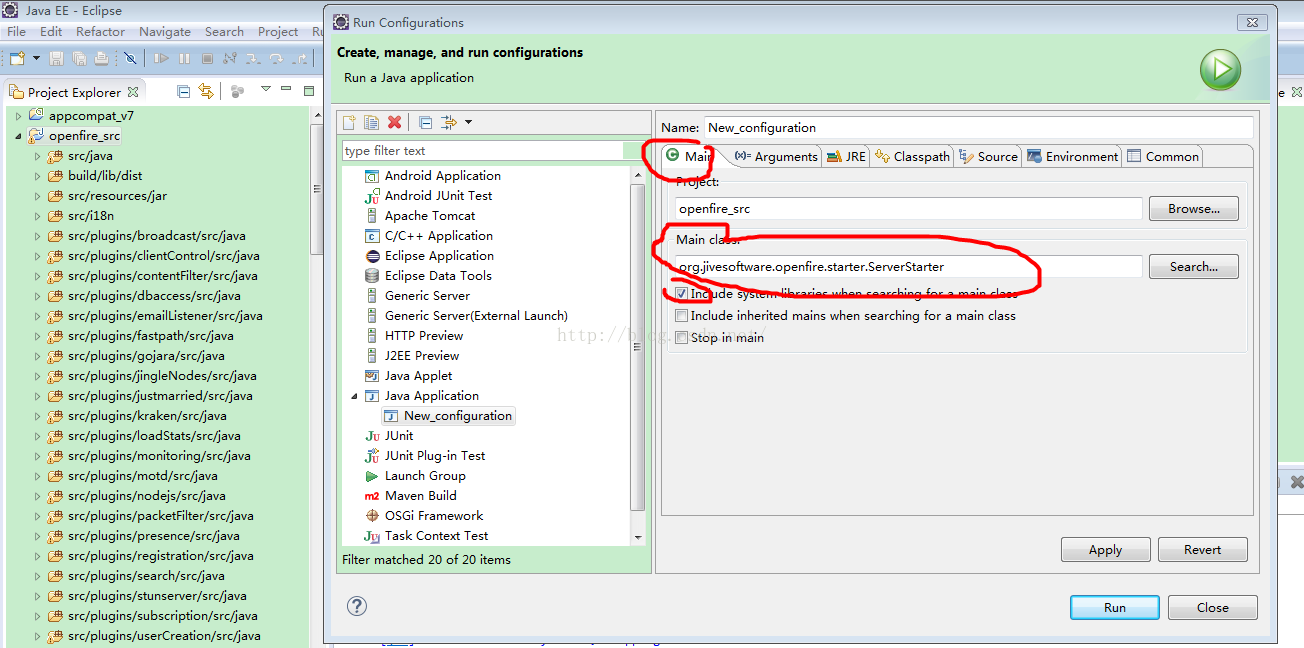Click the Step Into debug icon
Screen dimensions: 1304x648
click(253, 60)
